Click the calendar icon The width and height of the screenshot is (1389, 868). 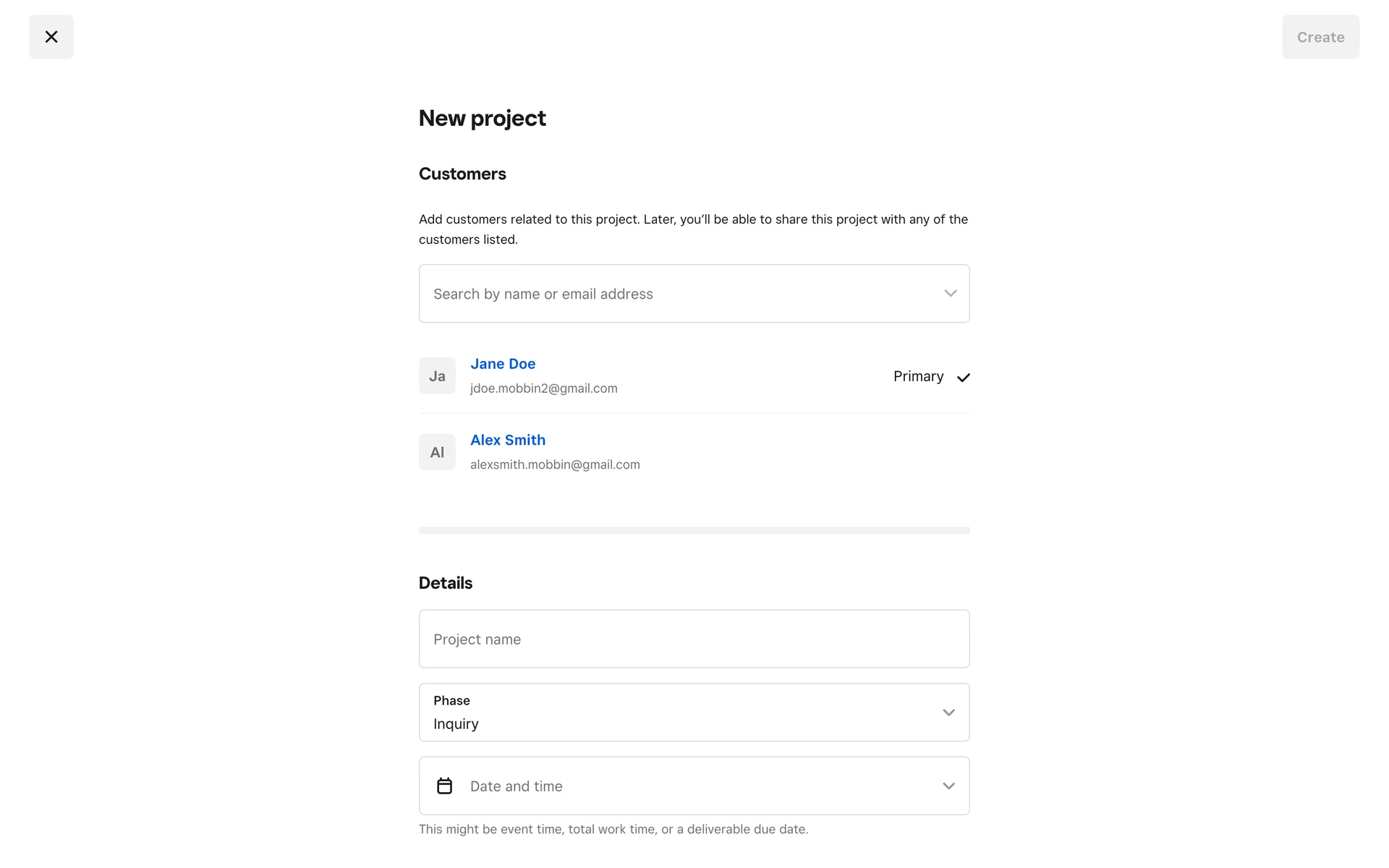click(x=444, y=786)
